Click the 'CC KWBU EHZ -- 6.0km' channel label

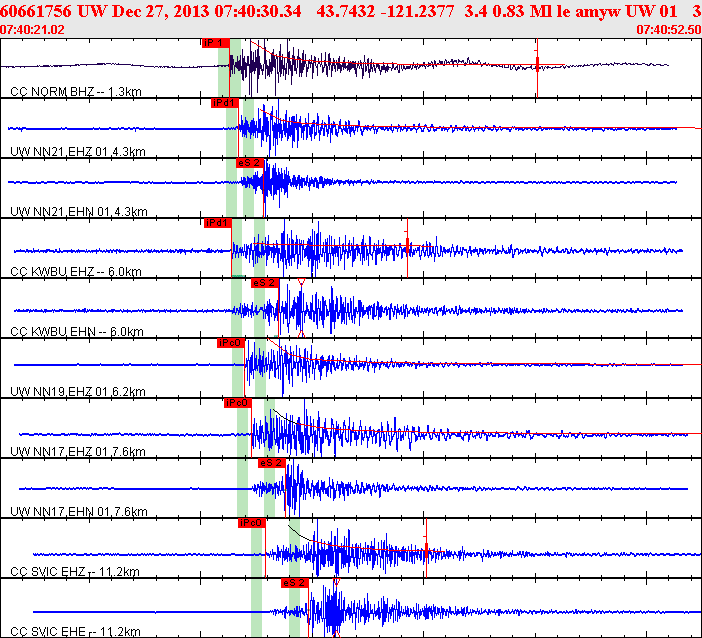click(76, 272)
